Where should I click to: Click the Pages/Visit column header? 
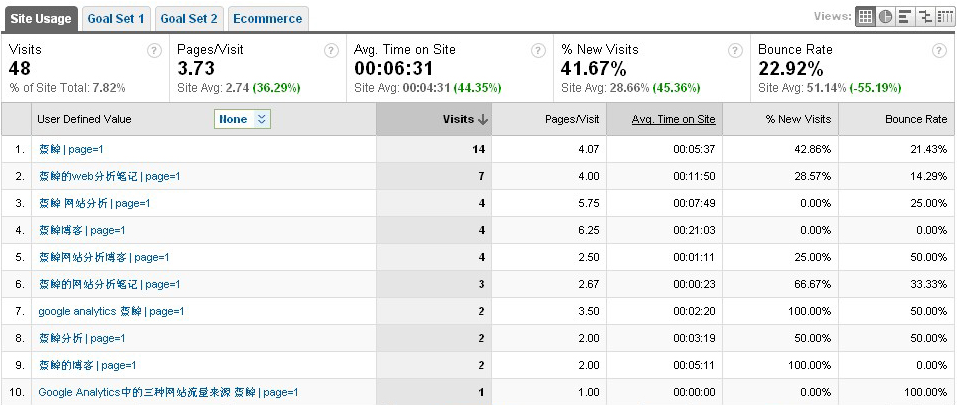pos(571,119)
